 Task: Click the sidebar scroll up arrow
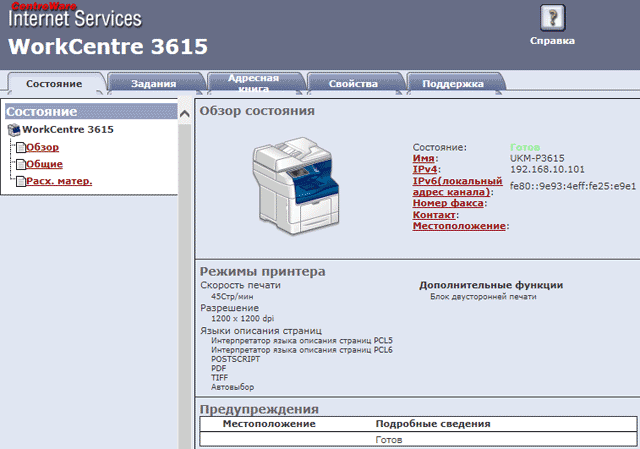tap(185, 114)
